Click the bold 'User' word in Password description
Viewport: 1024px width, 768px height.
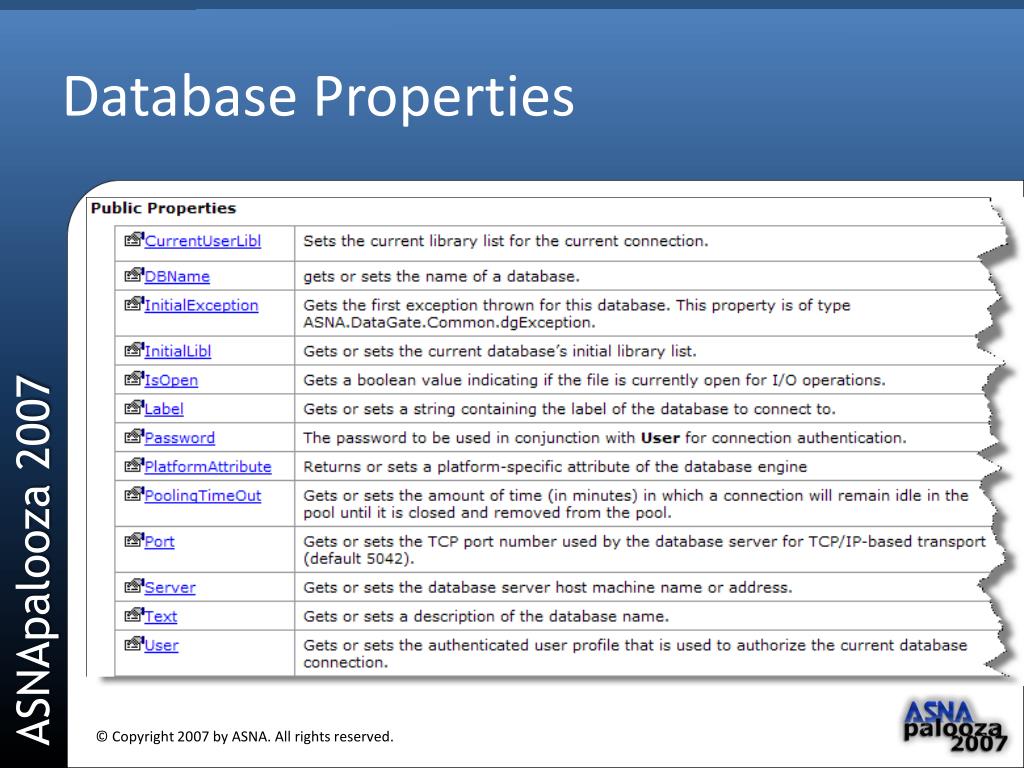(660, 438)
